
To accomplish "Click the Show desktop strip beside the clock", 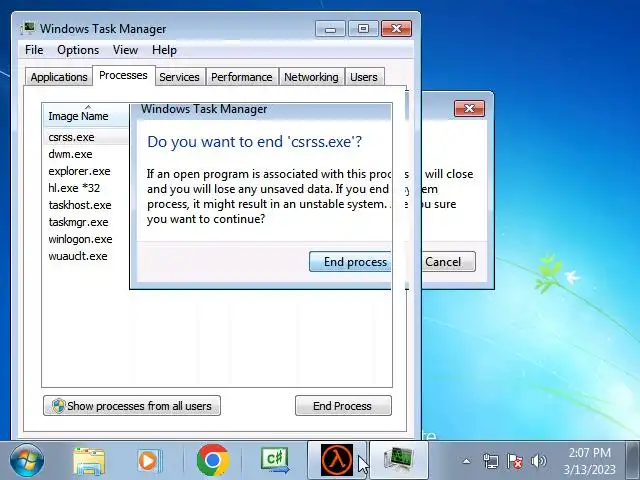I will click(x=633, y=460).
